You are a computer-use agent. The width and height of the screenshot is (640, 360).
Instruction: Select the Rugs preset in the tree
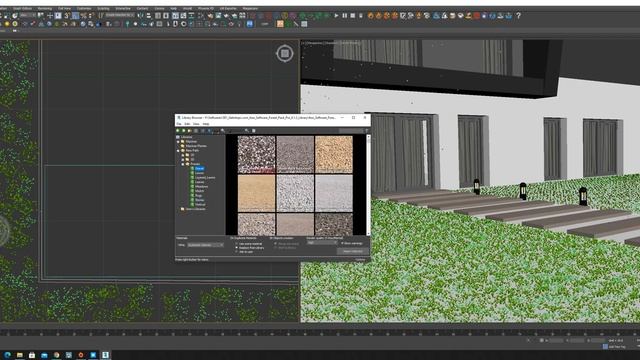point(199,196)
